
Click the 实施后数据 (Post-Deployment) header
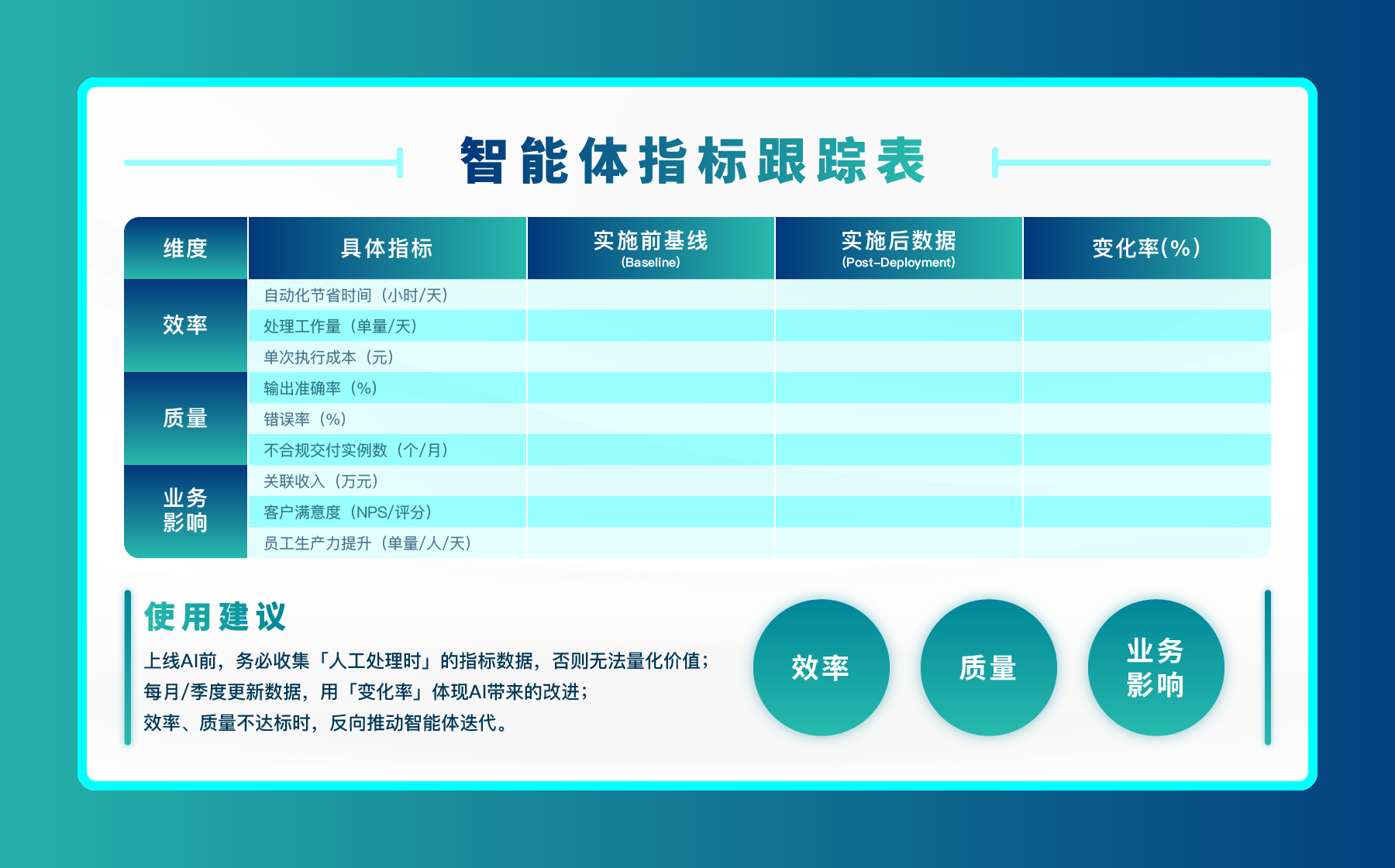tap(898, 248)
